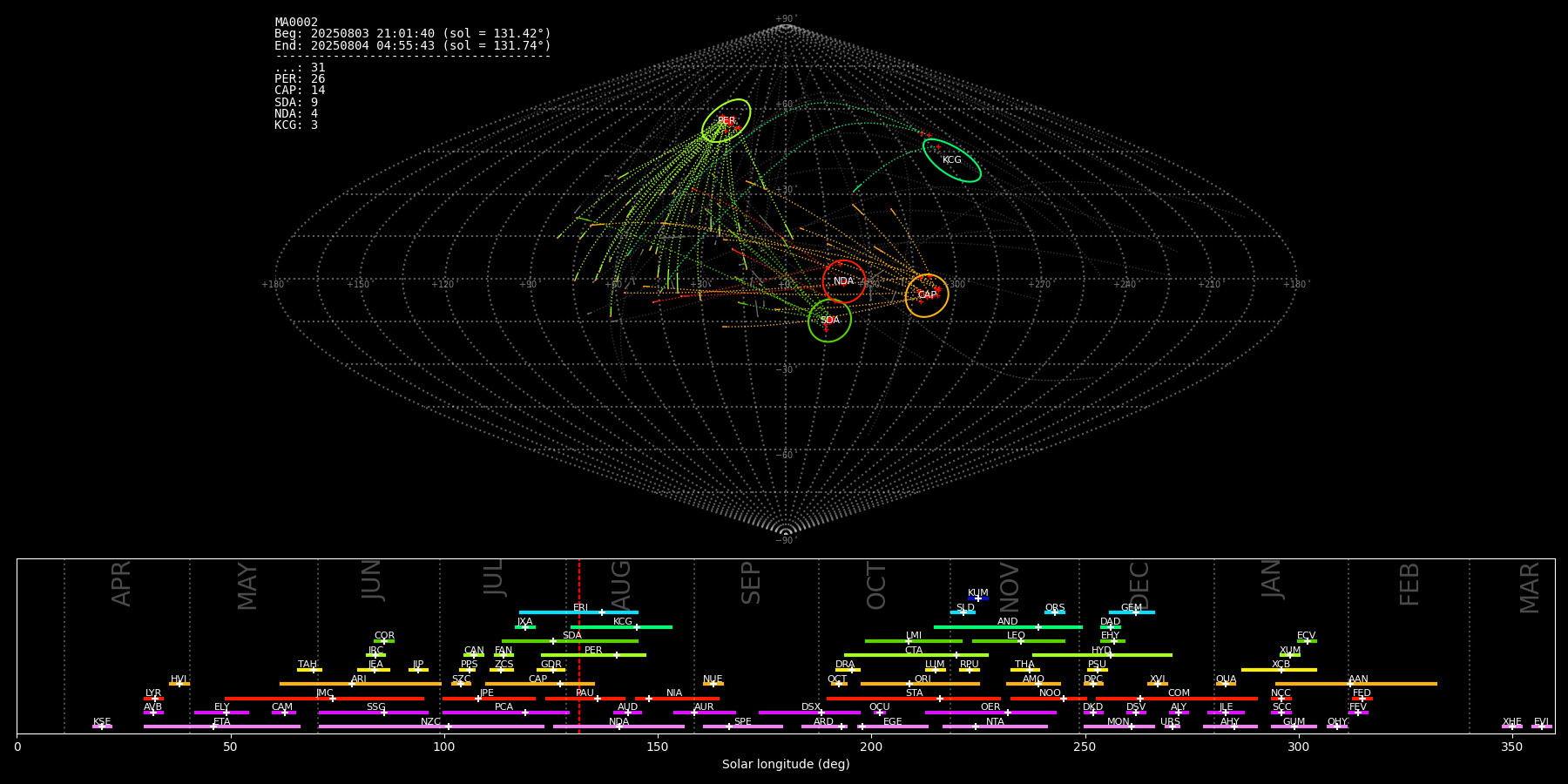Click the '150' tick on longitude axis
Image resolution: width=1568 pixels, height=784 pixels.
658,747
